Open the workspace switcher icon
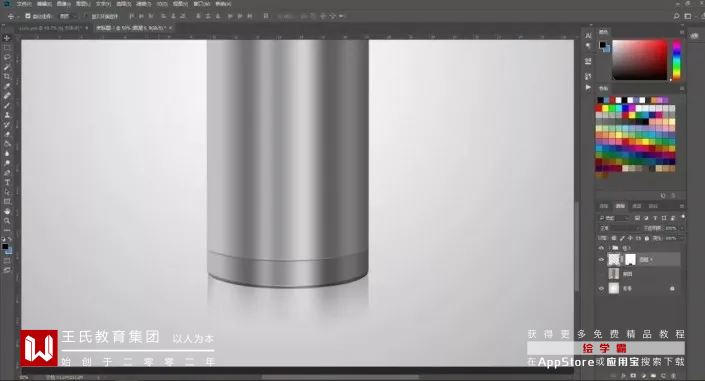705x381 pixels. 687,16
